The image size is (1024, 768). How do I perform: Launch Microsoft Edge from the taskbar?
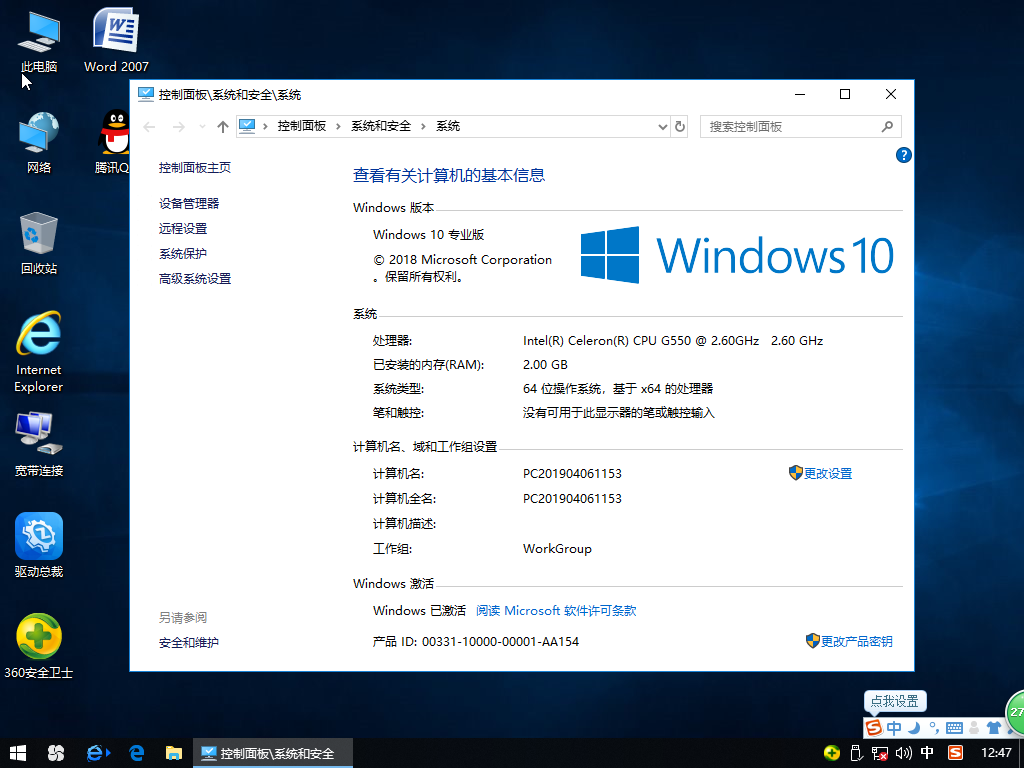(x=136, y=753)
